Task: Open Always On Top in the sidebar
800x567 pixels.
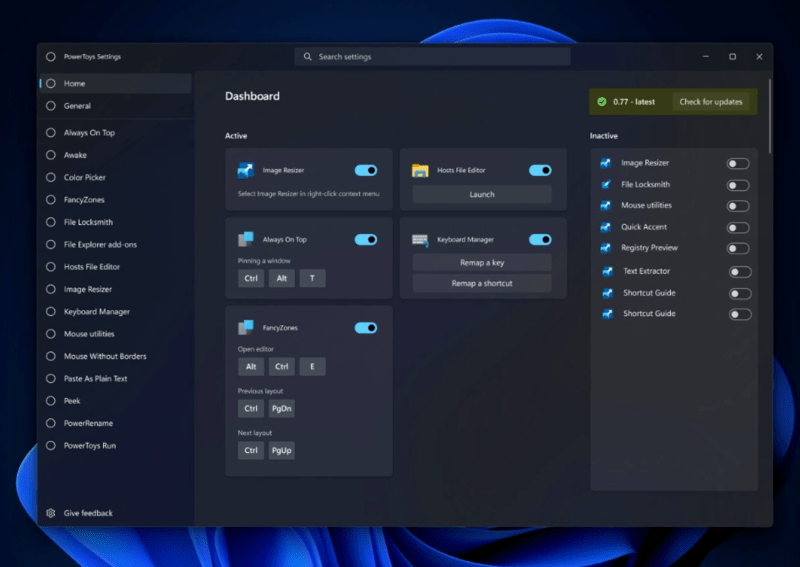Action: 116,133
